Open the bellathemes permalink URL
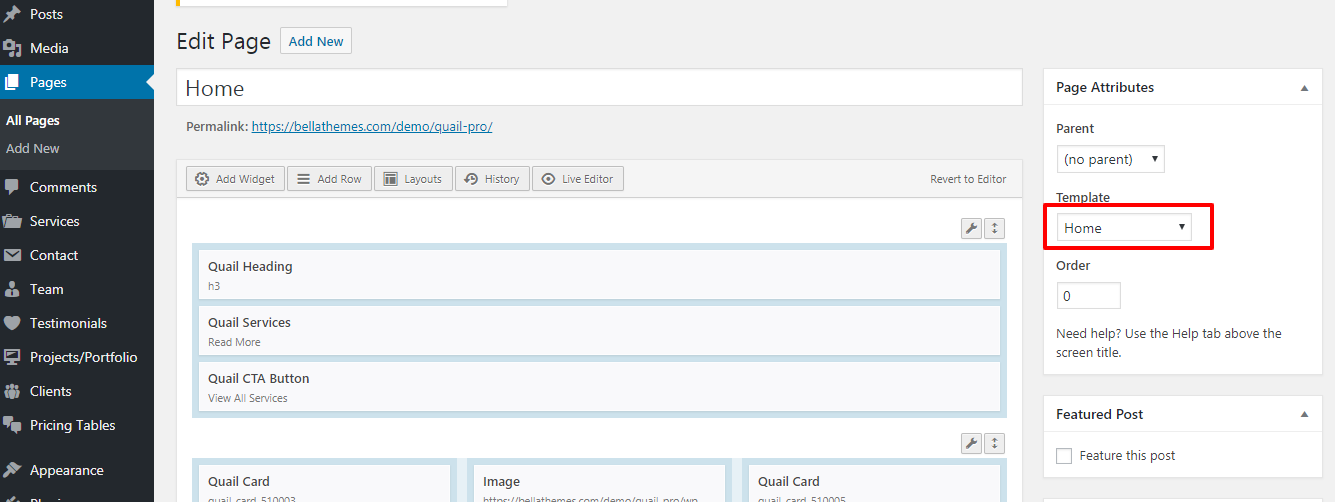Screen dimensions: 1335x502 pyautogui.click(x=372, y=127)
